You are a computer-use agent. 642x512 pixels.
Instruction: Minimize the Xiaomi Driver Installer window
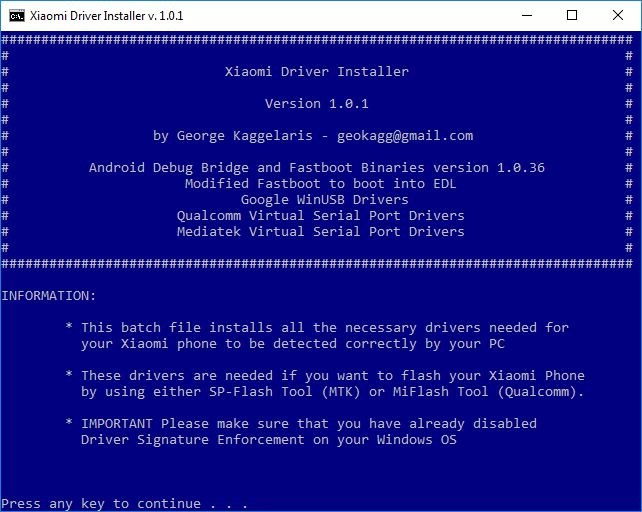(x=527, y=16)
